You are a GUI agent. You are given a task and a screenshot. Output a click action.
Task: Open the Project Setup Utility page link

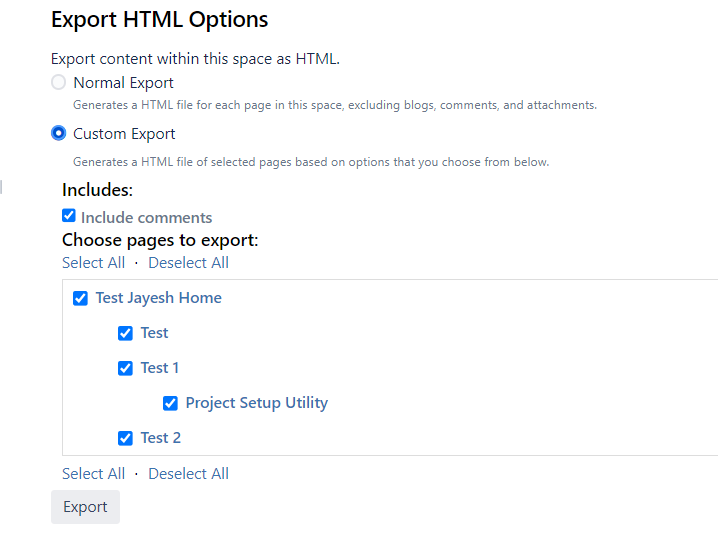coord(257,403)
